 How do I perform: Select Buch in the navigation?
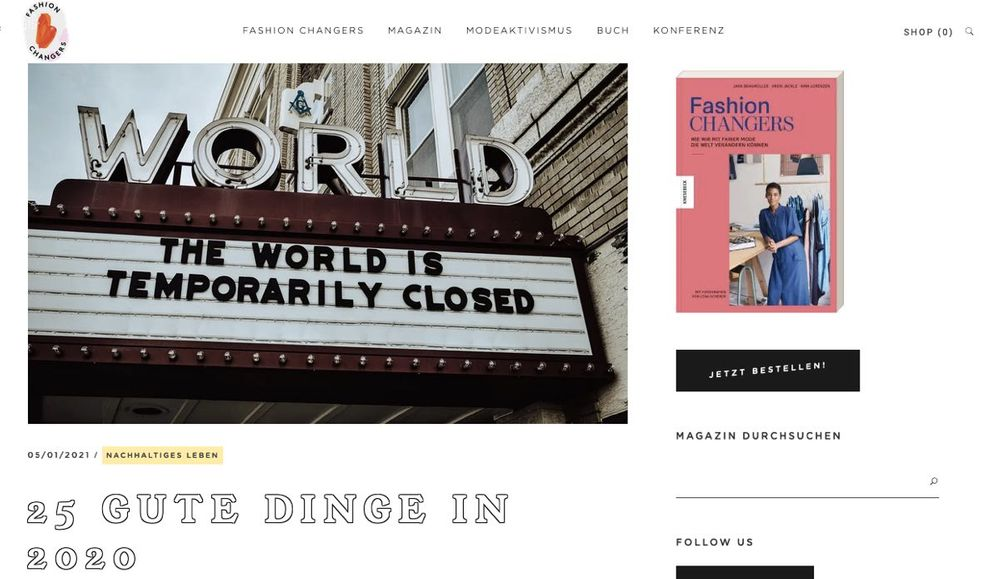(613, 31)
